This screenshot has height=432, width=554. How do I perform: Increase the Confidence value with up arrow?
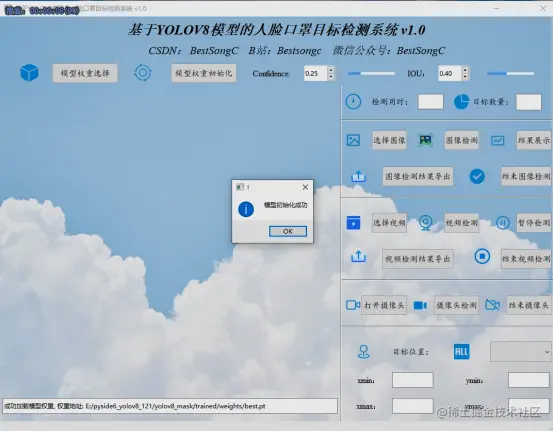[331, 70]
